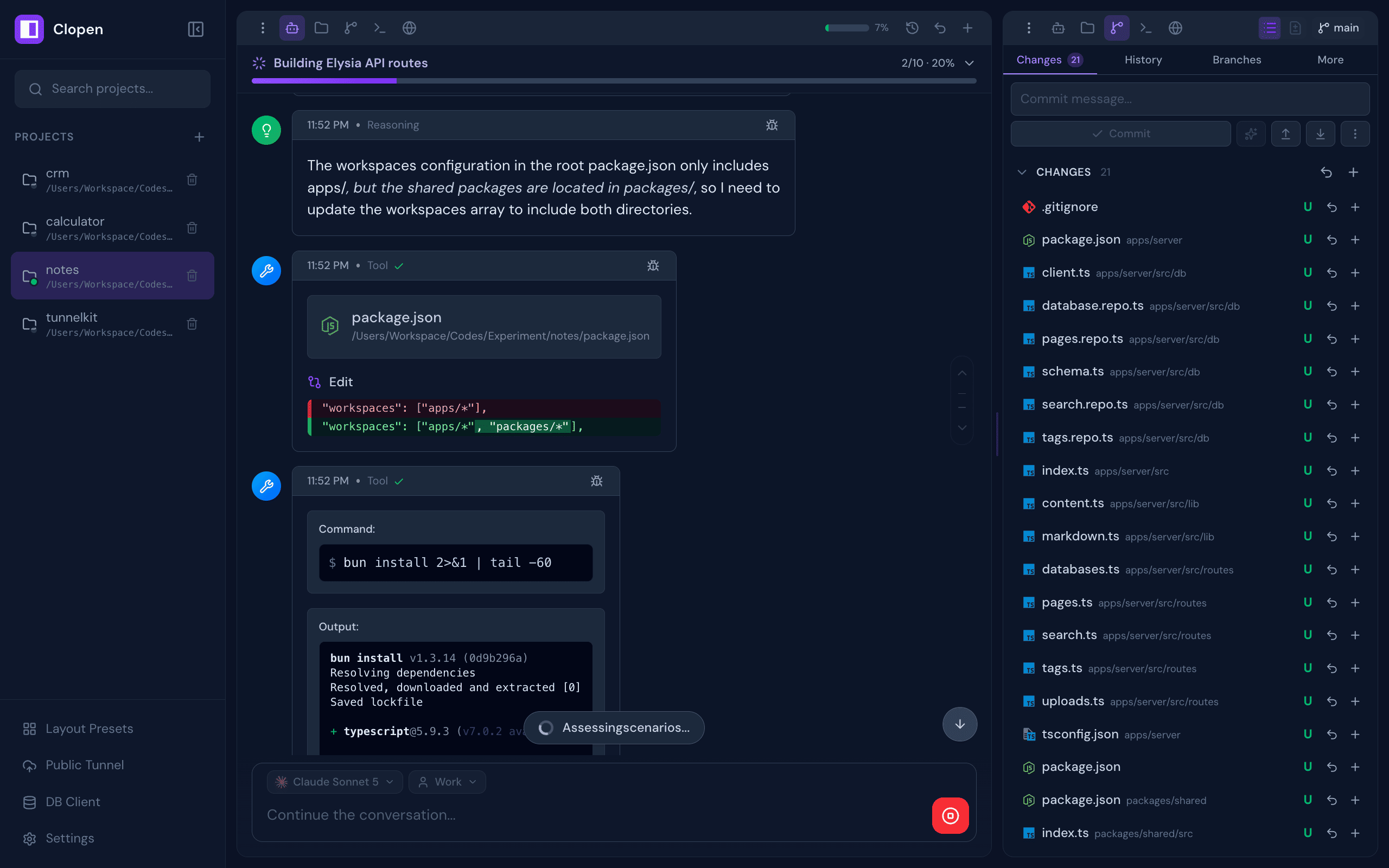Image resolution: width=1389 pixels, height=868 pixels.
Task: Stop the running AI response
Action: click(x=951, y=815)
